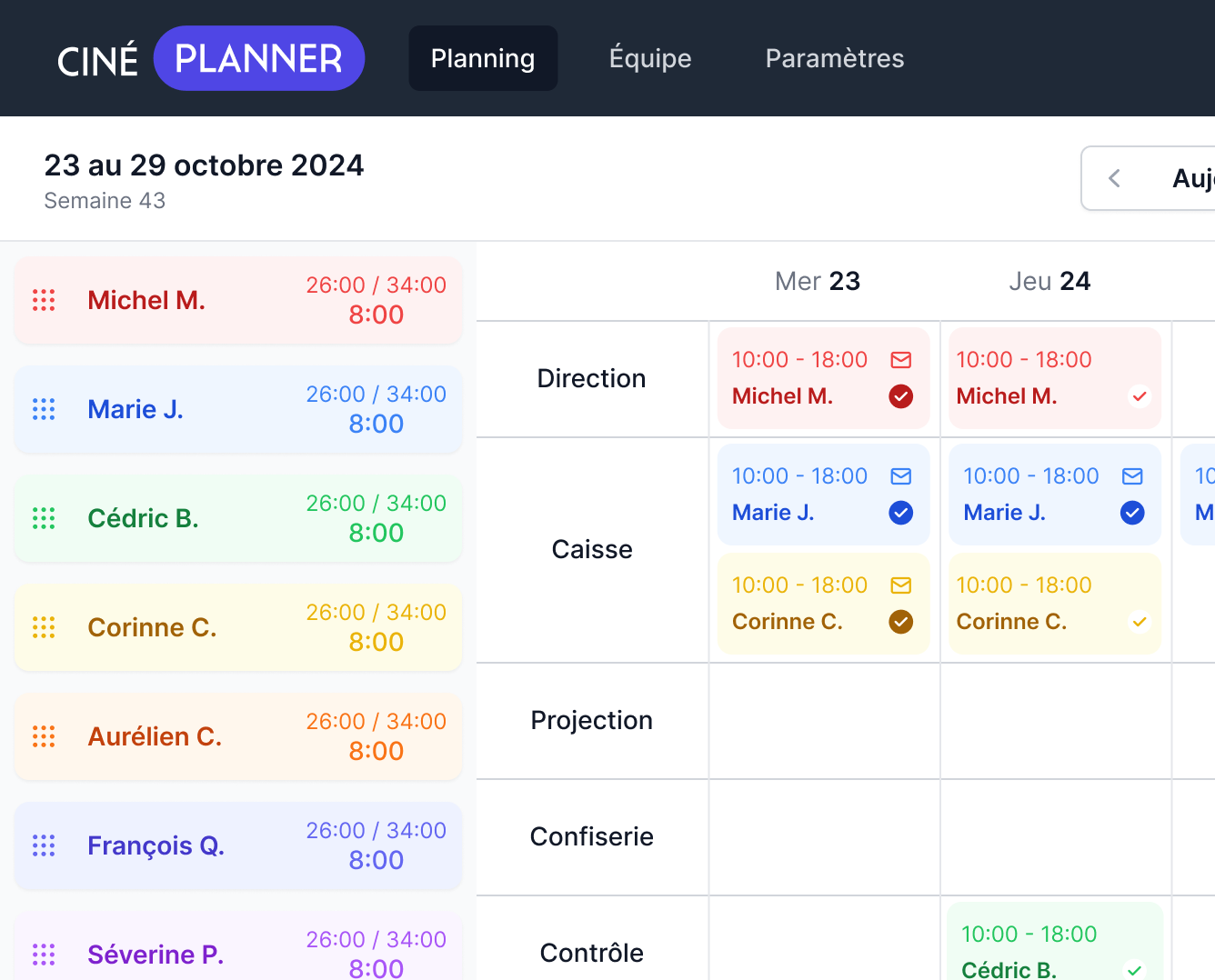Open the Planning tab

coord(483,58)
